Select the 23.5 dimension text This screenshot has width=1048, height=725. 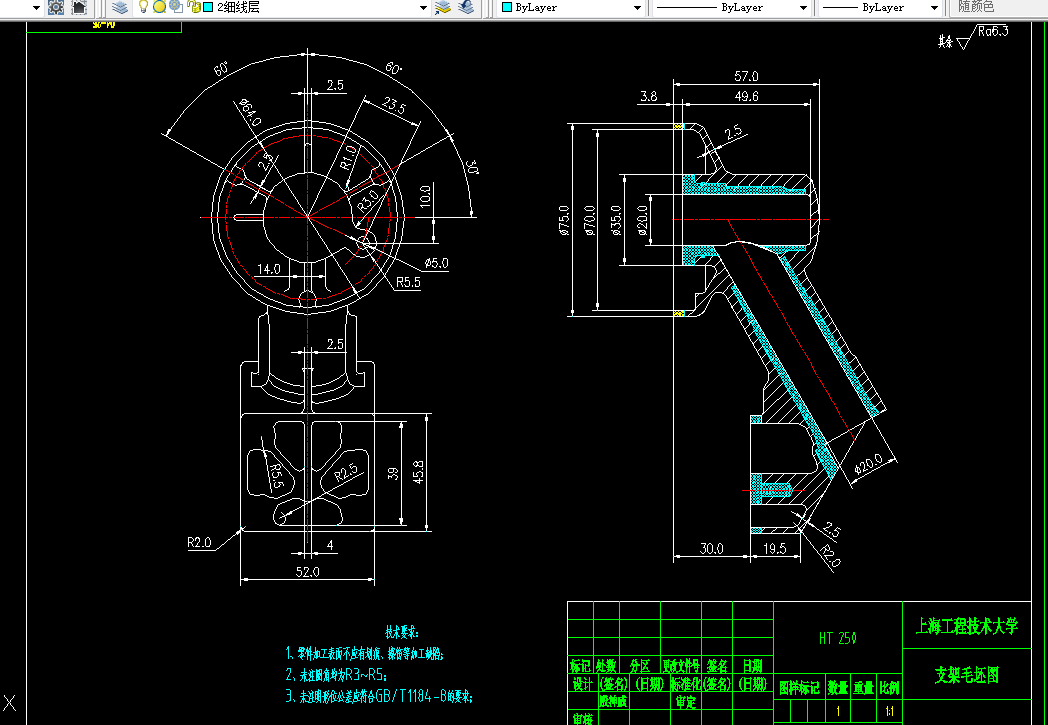coord(394,104)
